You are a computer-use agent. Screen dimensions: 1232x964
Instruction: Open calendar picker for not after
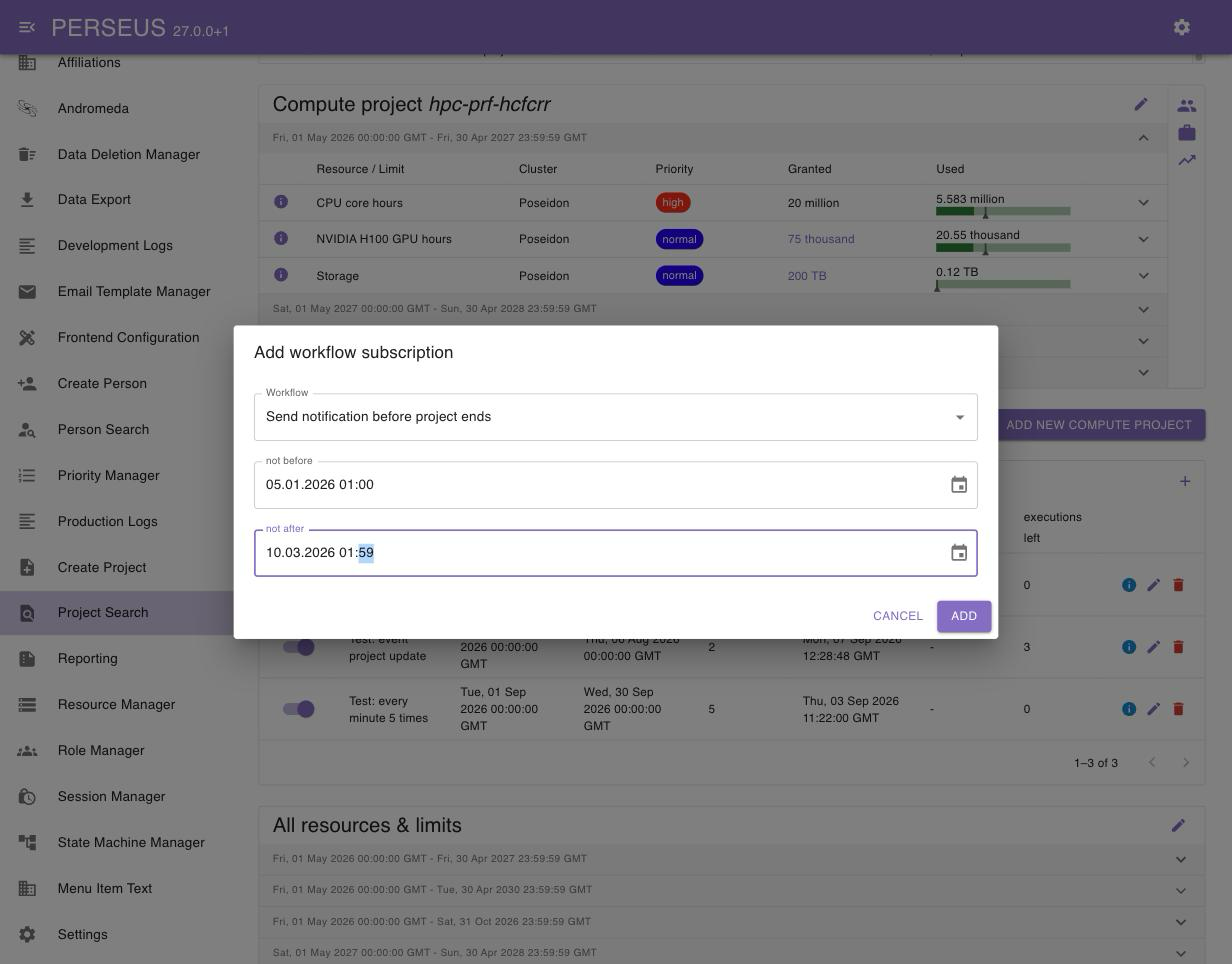[959, 553]
